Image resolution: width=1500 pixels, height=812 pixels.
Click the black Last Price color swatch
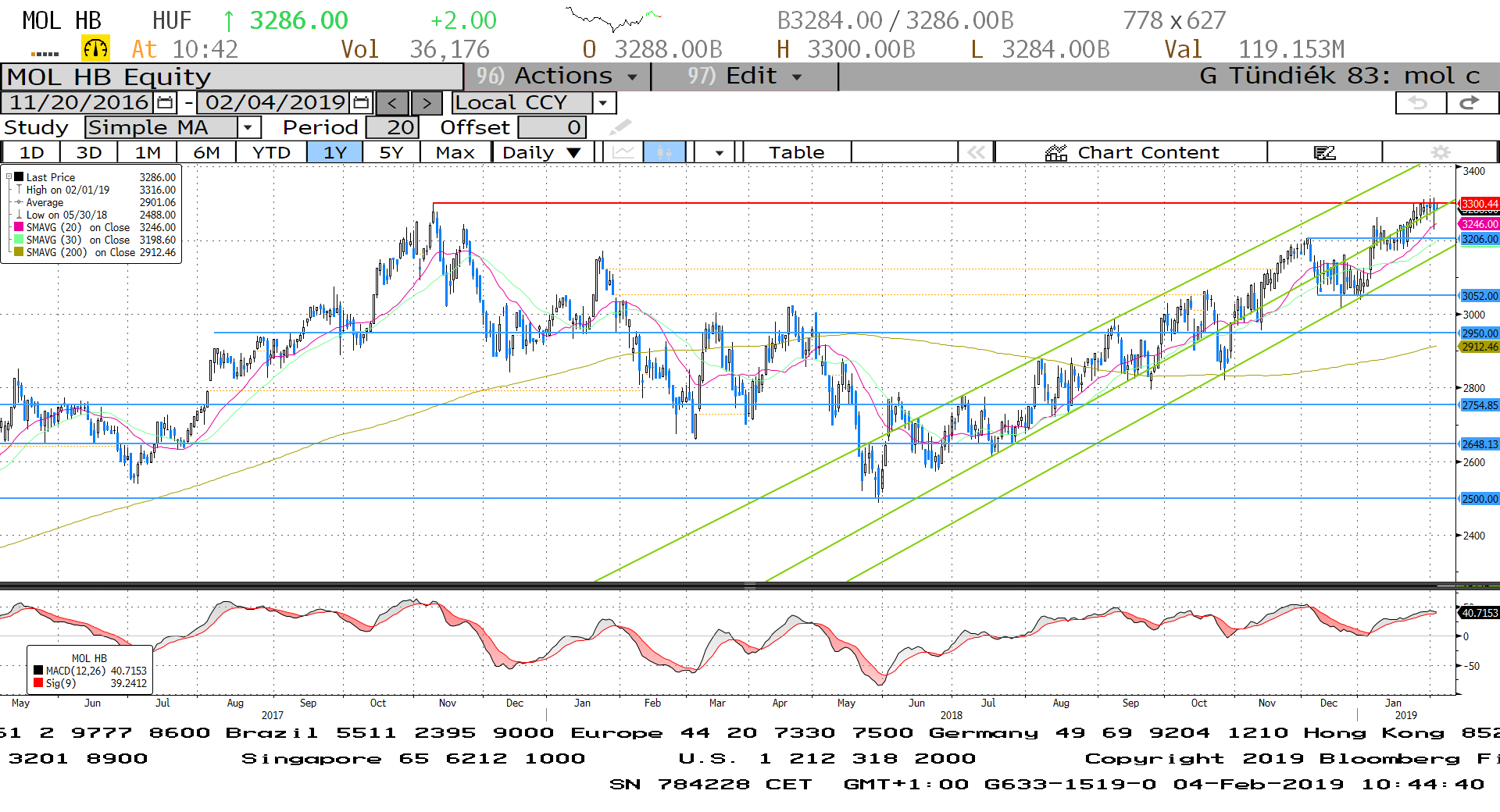(x=19, y=177)
